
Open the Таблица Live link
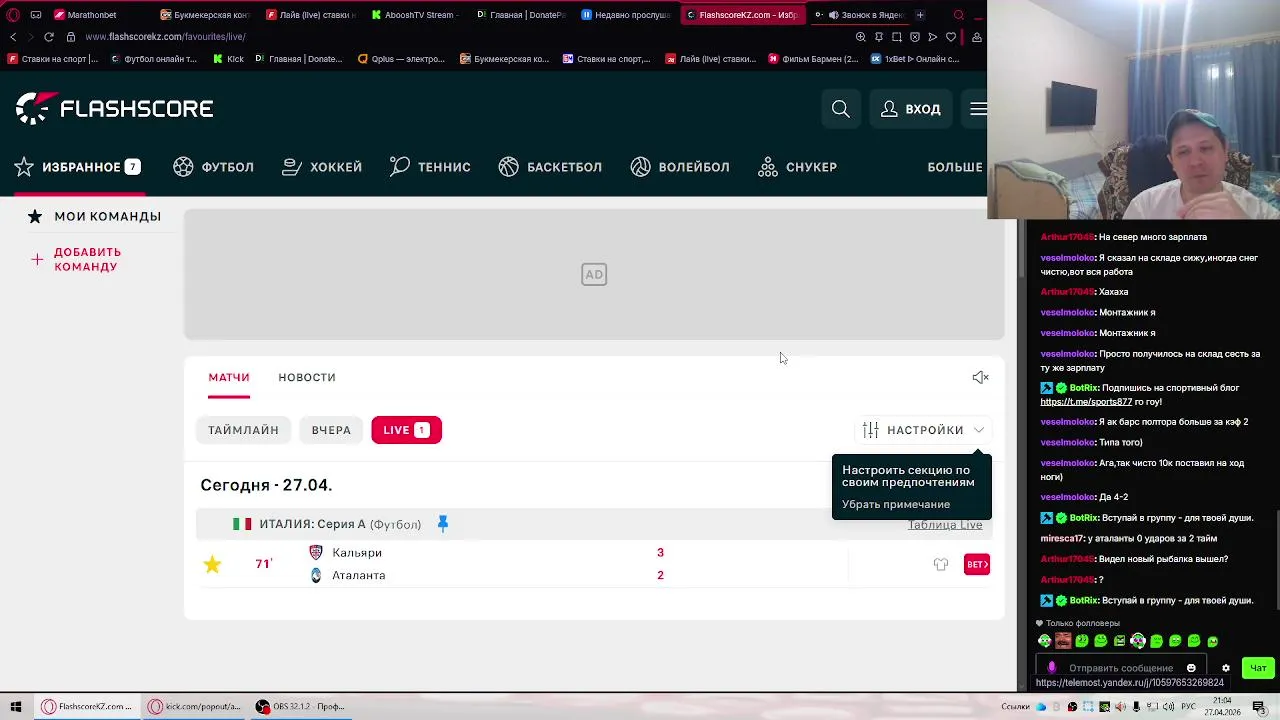click(945, 525)
